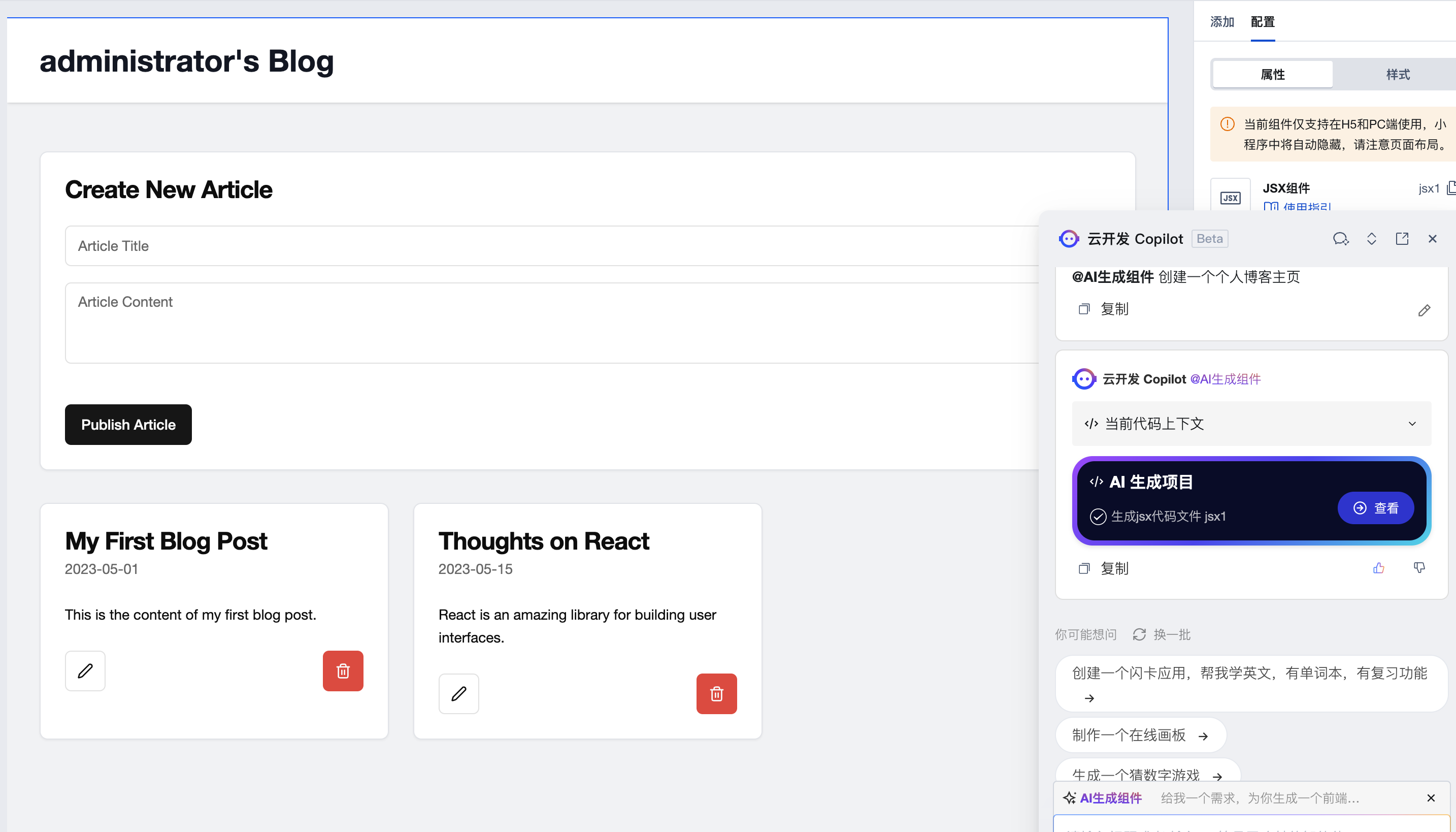
Task: Click edit pencil on Thoughts on React
Action: pyautogui.click(x=458, y=693)
